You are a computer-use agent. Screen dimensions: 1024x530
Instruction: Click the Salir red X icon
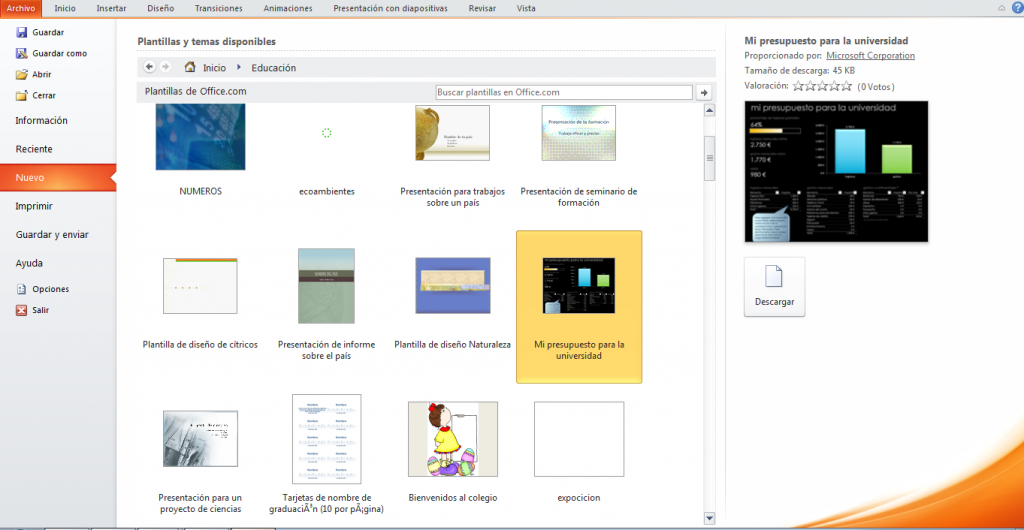tap(22, 310)
